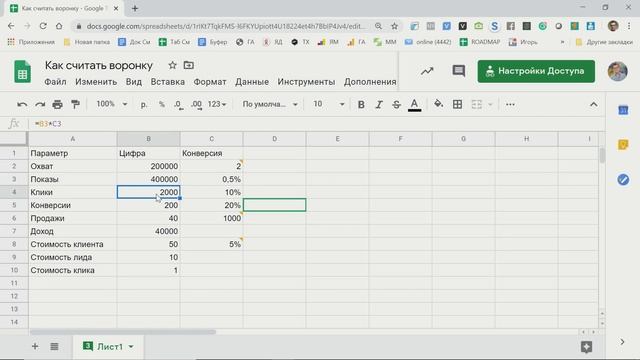Open Tasks in side panel
640x360 pixels.
pos(623,179)
